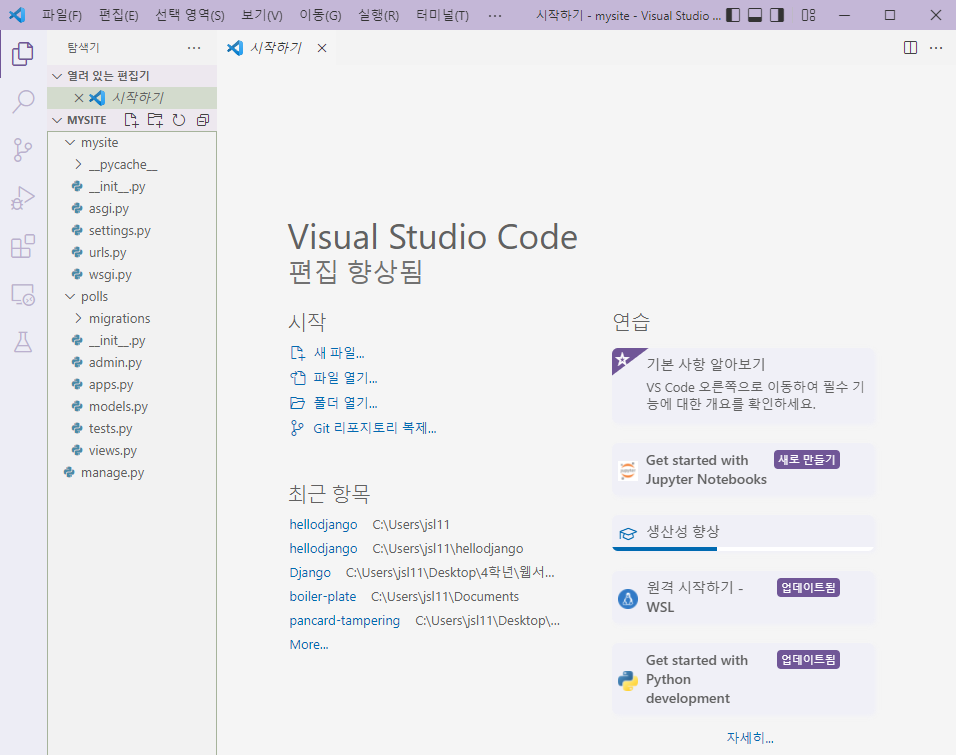Viewport: 956px width, 755px height.
Task: Click More... under recent items
Action: (x=309, y=645)
